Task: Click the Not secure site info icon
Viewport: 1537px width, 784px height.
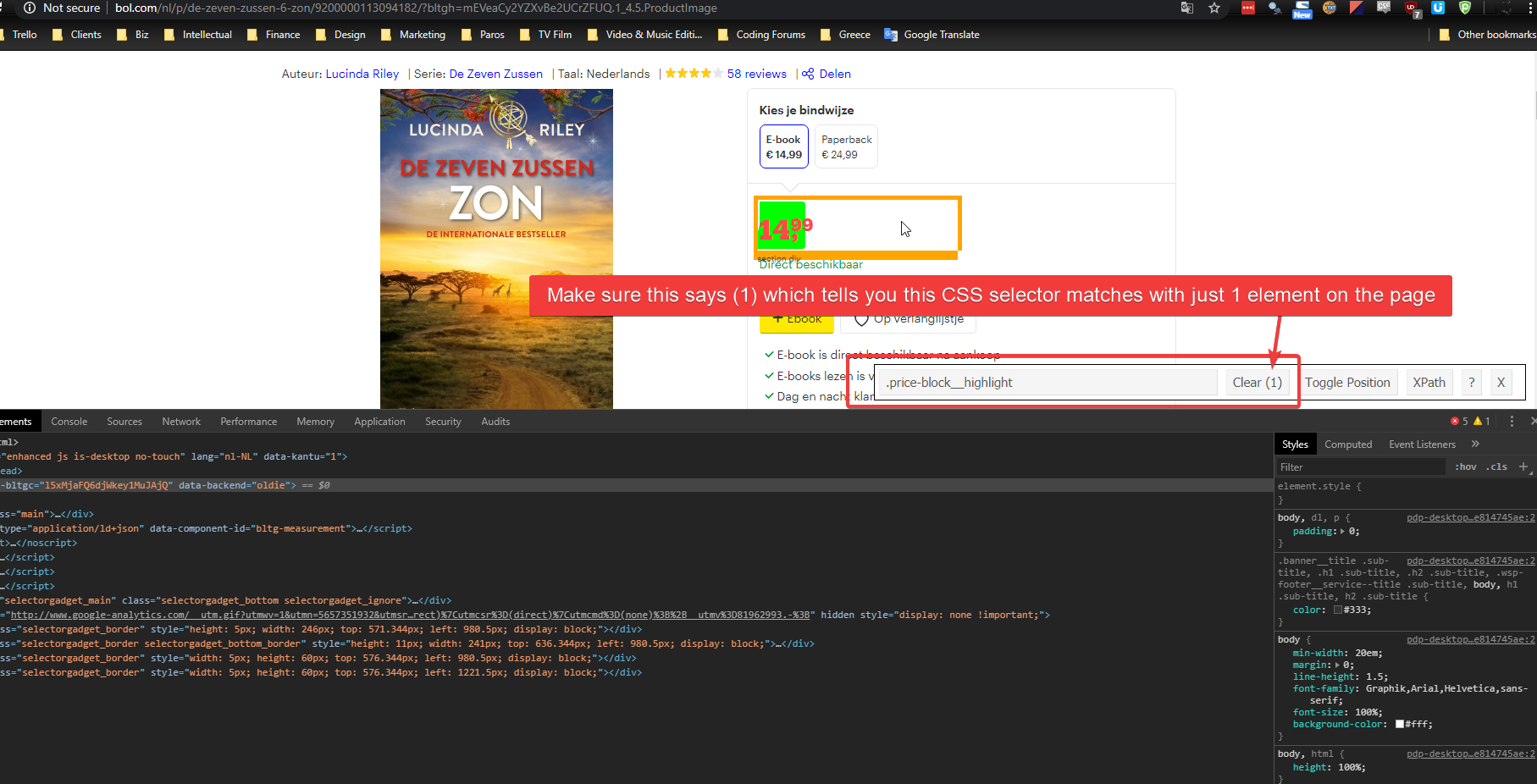Action: coord(30,8)
